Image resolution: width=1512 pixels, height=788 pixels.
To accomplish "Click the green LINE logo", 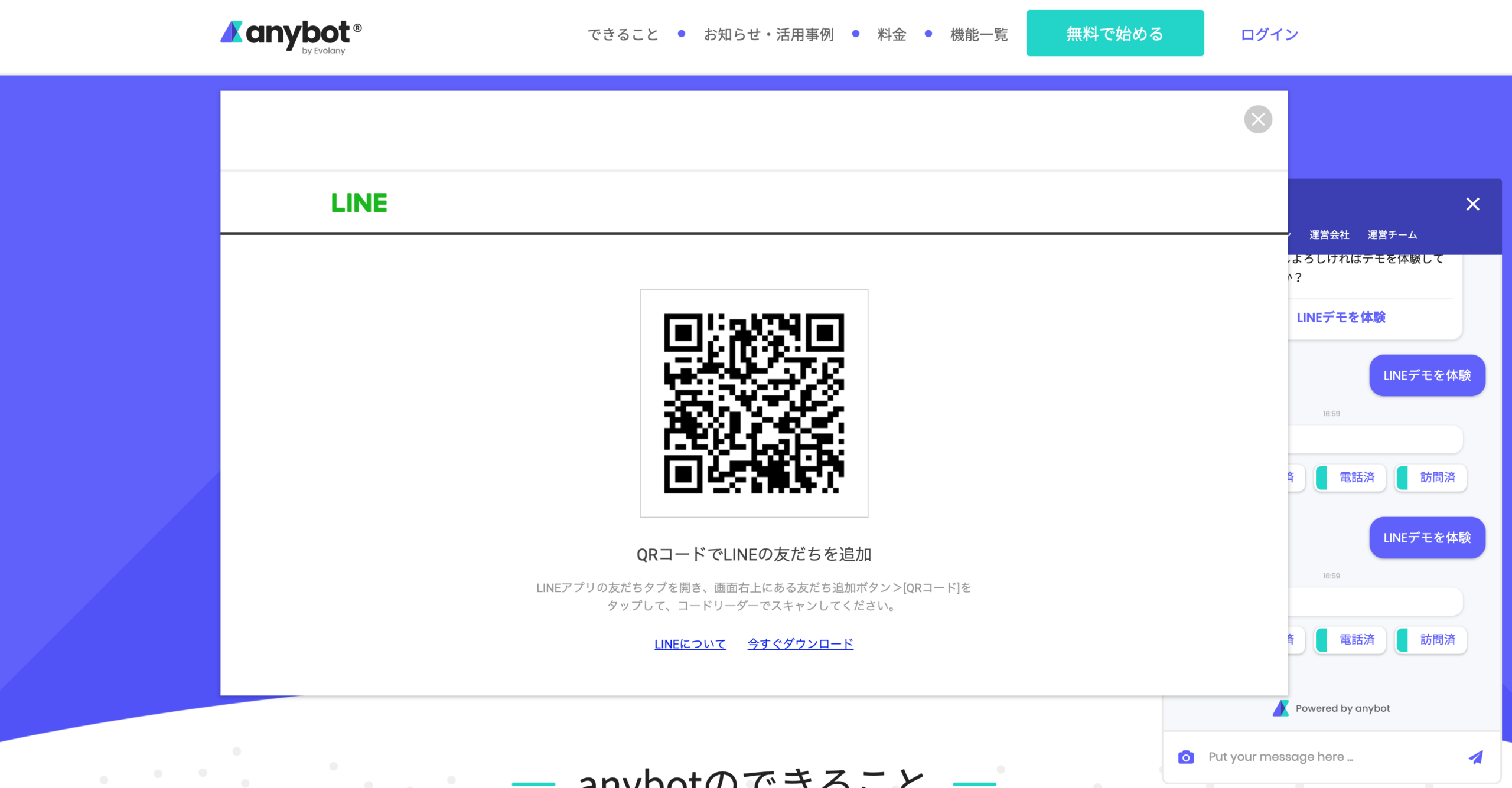I will 359,203.
